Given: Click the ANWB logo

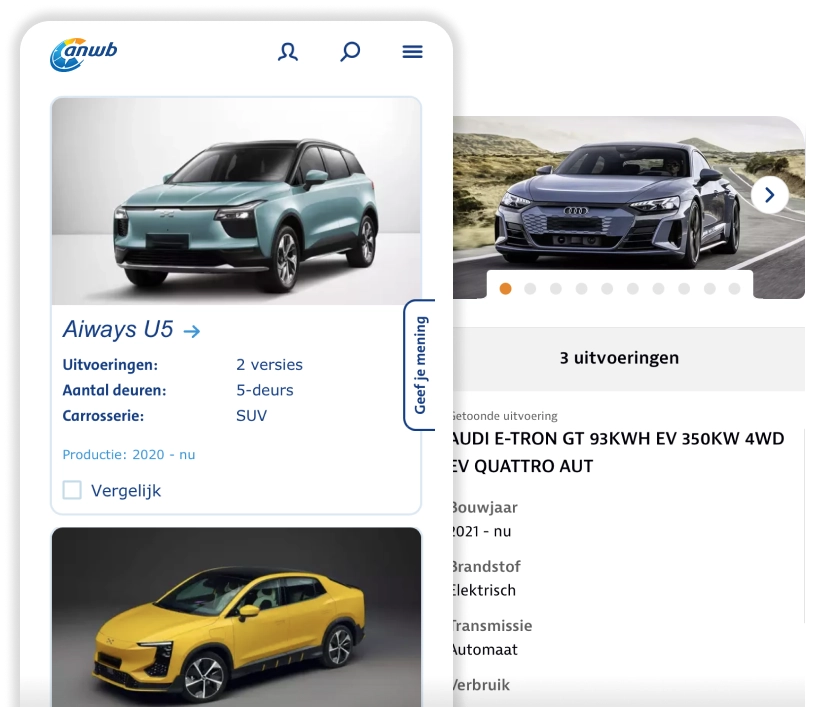Looking at the screenshot, I should tap(84, 54).
